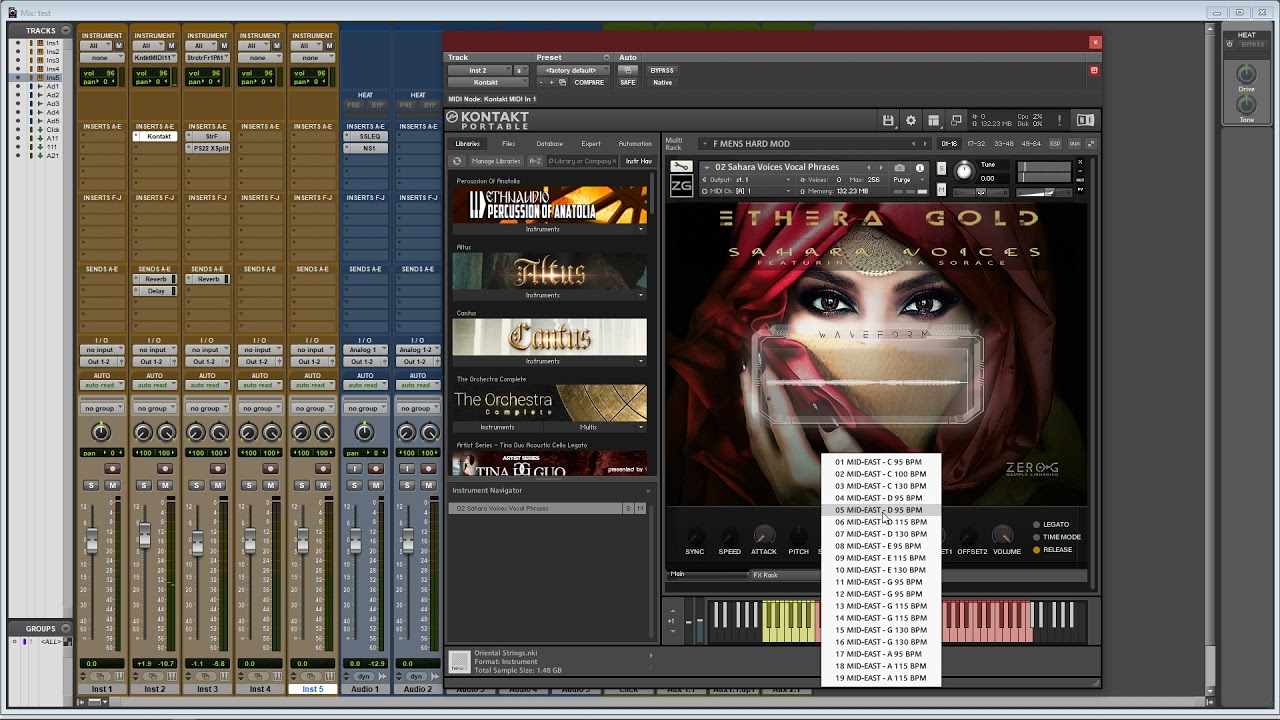The image size is (1280, 720).
Task: Click the Audio 1 volume fader
Action: [x=355, y=541]
